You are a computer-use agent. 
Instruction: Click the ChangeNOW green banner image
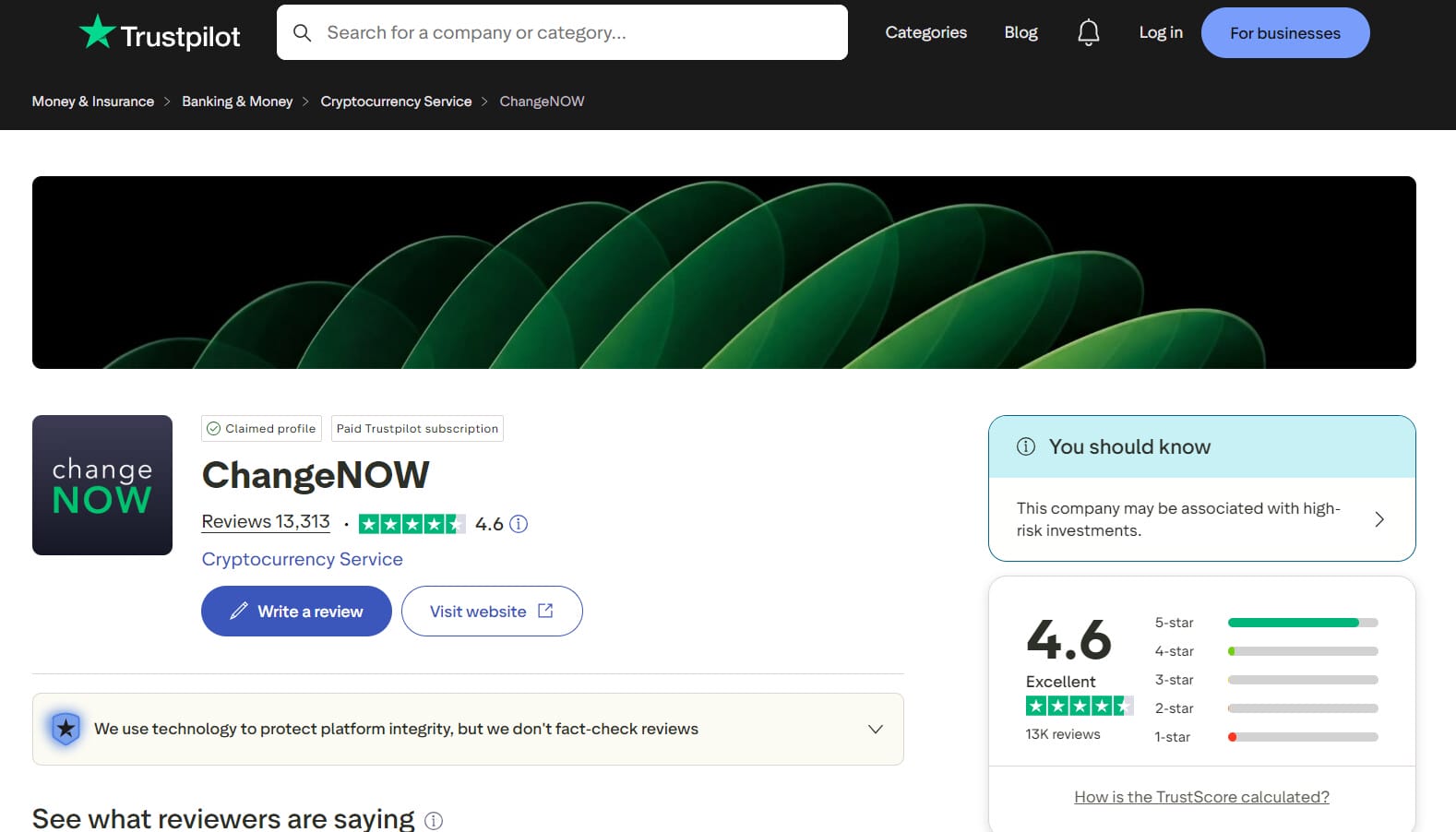pos(724,272)
